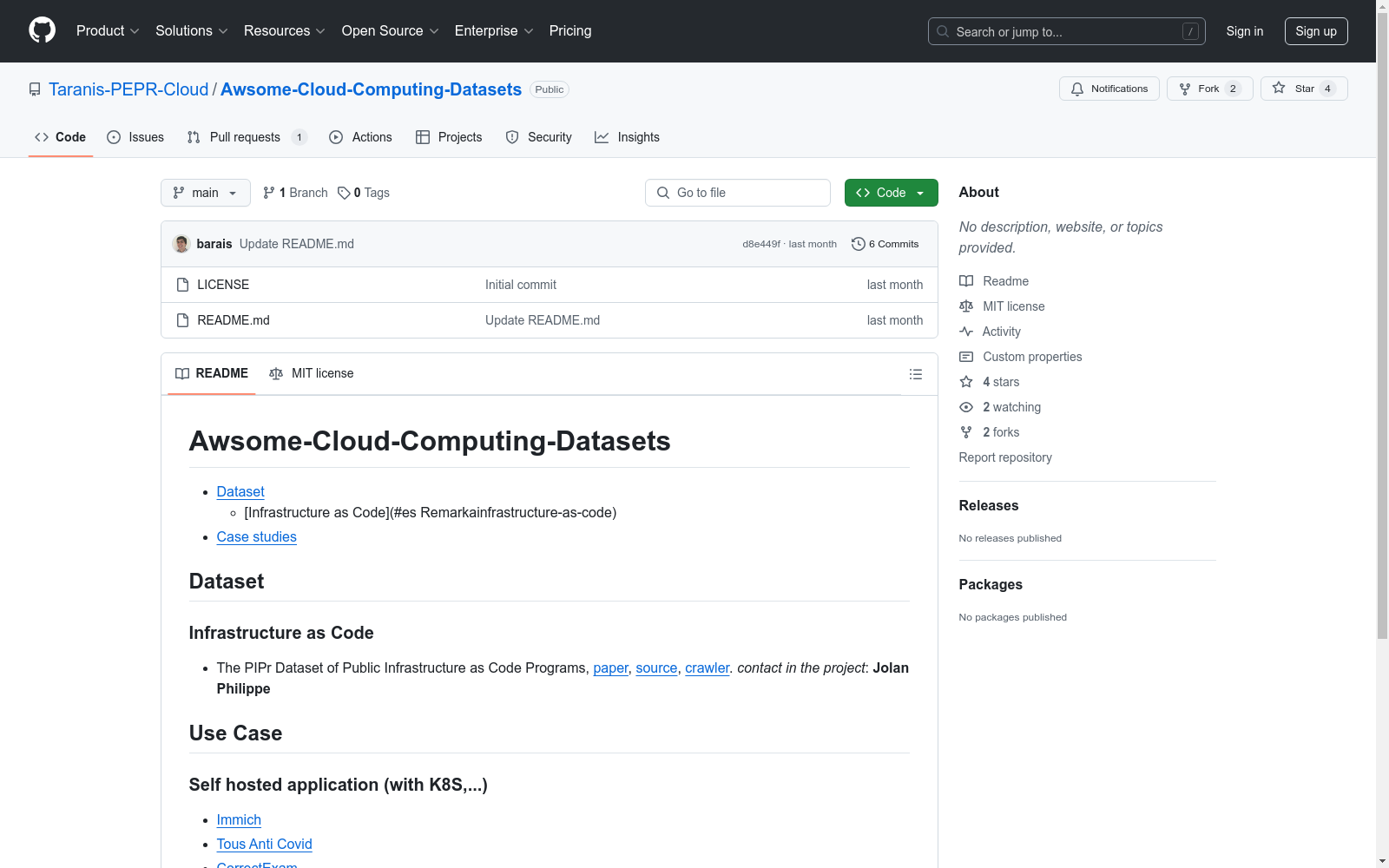Follow the Dataset link in README

click(240, 491)
